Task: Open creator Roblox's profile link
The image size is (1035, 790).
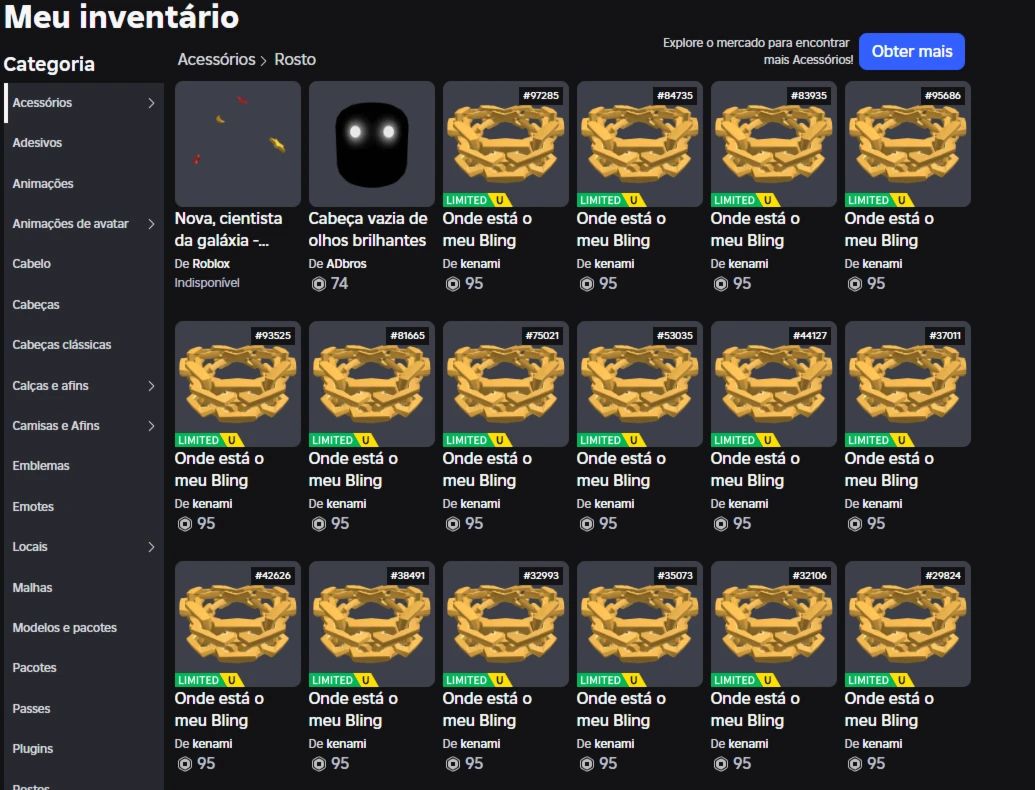Action: (211, 264)
